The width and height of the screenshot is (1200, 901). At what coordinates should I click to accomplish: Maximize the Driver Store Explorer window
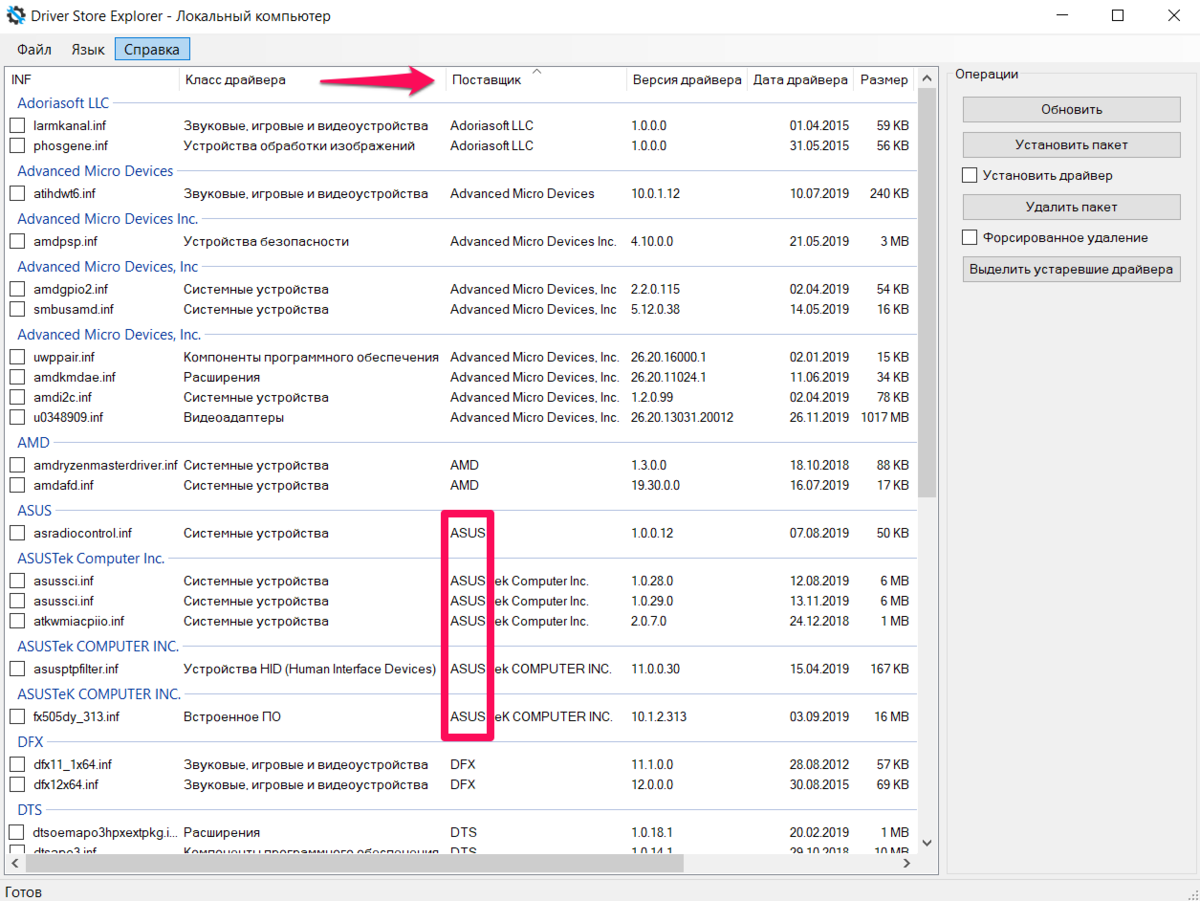point(1118,16)
